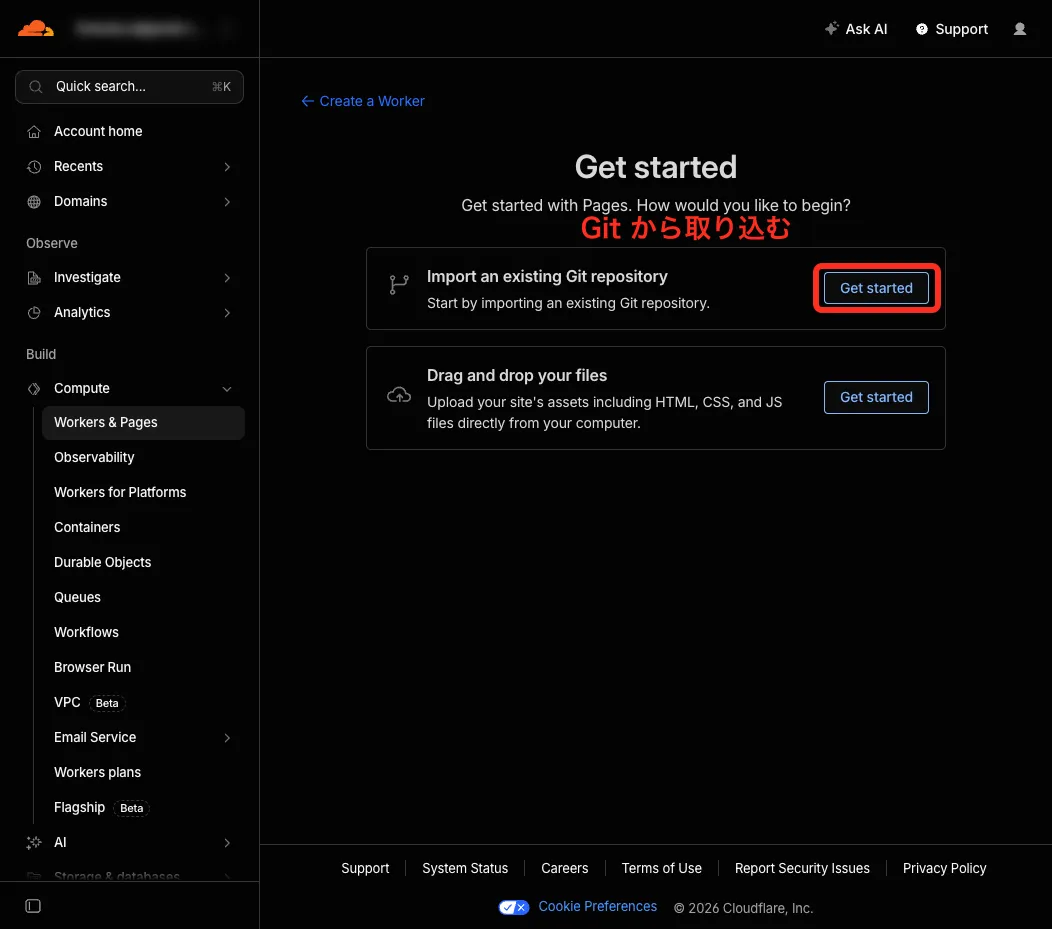Viewport: 1052px width, 929px height.
Task: Select Workers & Pages menu item
Action: [x=143, y=423]
